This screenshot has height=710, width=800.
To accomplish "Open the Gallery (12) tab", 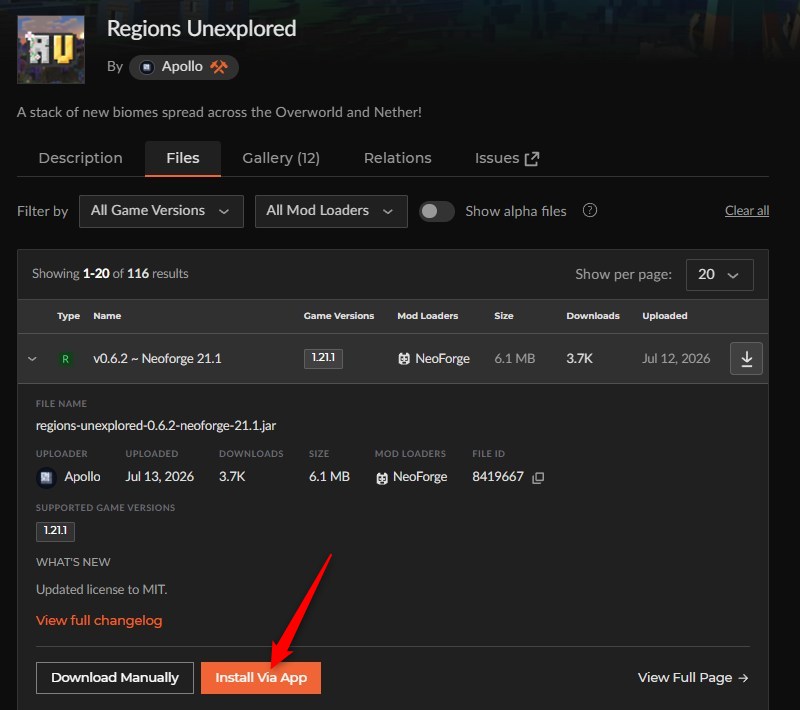I will pos(281,158).
